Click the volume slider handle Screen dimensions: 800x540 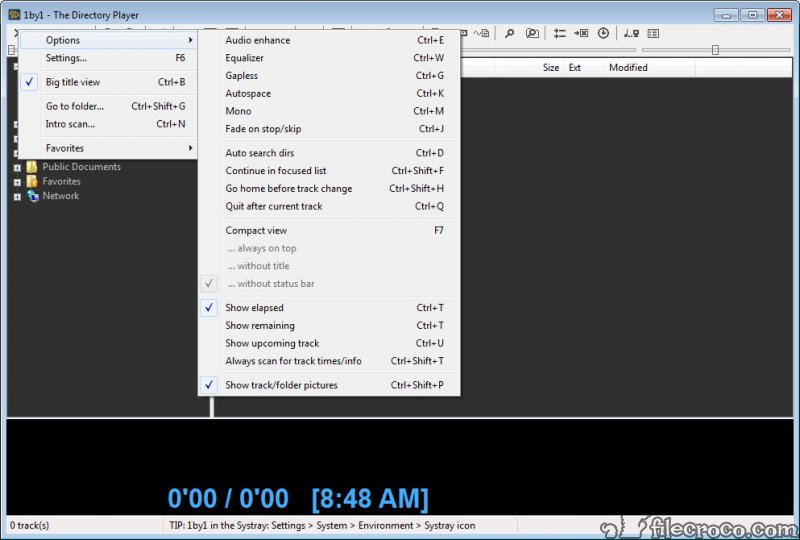click(x=715, y=50)
